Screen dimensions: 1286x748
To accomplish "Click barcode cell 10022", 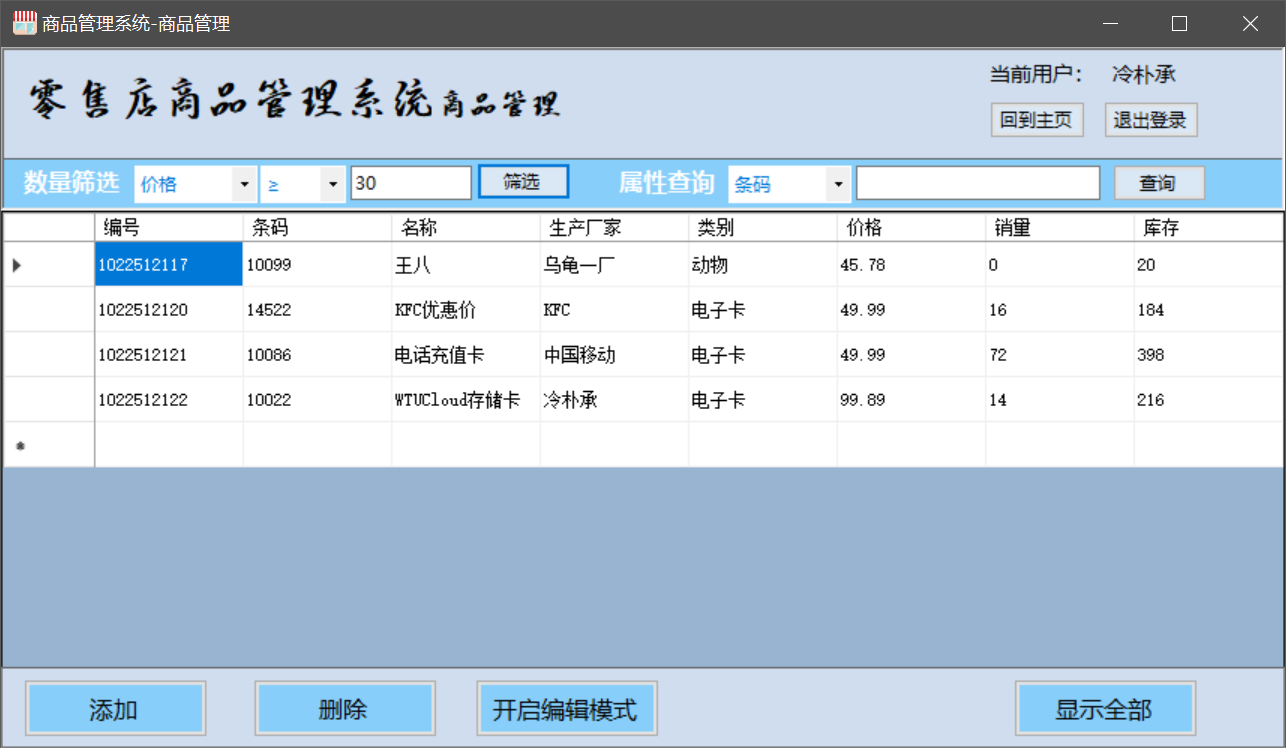I will 318,400.
